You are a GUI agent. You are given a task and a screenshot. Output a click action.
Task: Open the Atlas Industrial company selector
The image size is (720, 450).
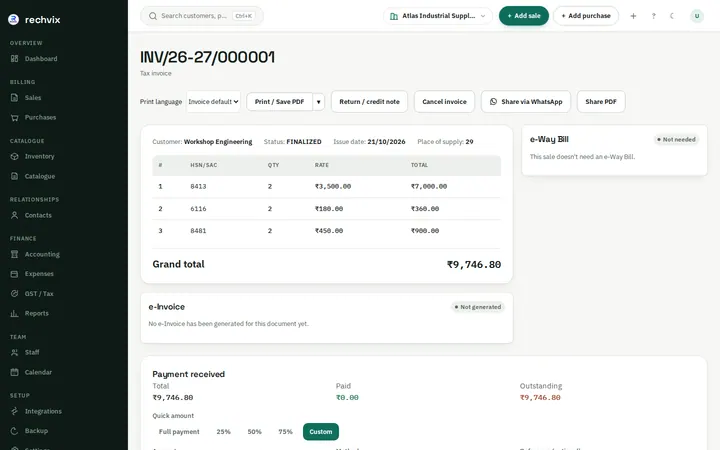438,16
